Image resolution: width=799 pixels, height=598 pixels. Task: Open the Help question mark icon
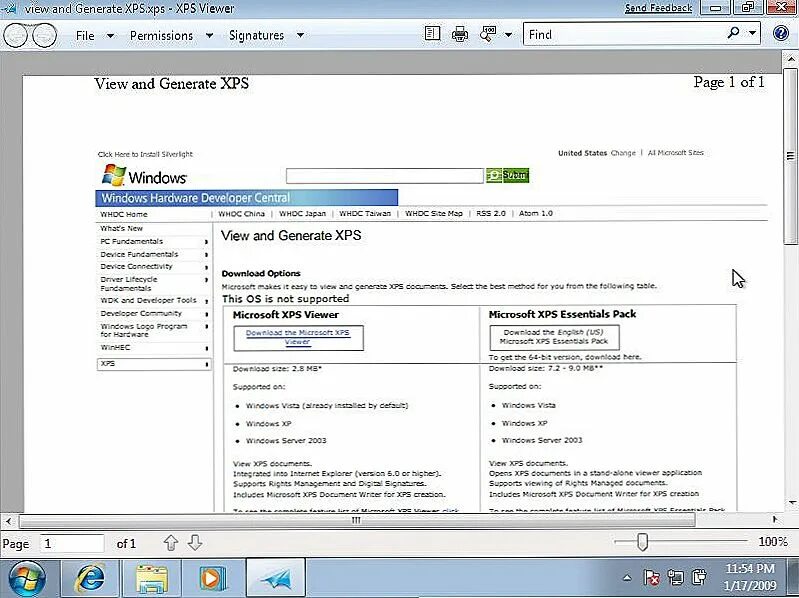point(781,33)
